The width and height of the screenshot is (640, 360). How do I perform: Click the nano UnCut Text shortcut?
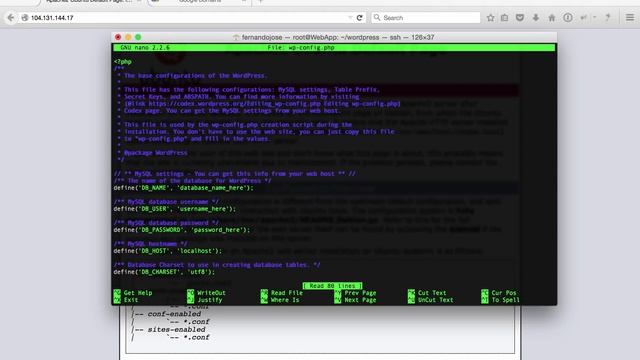pyautogui.click(x=431, y=300)
